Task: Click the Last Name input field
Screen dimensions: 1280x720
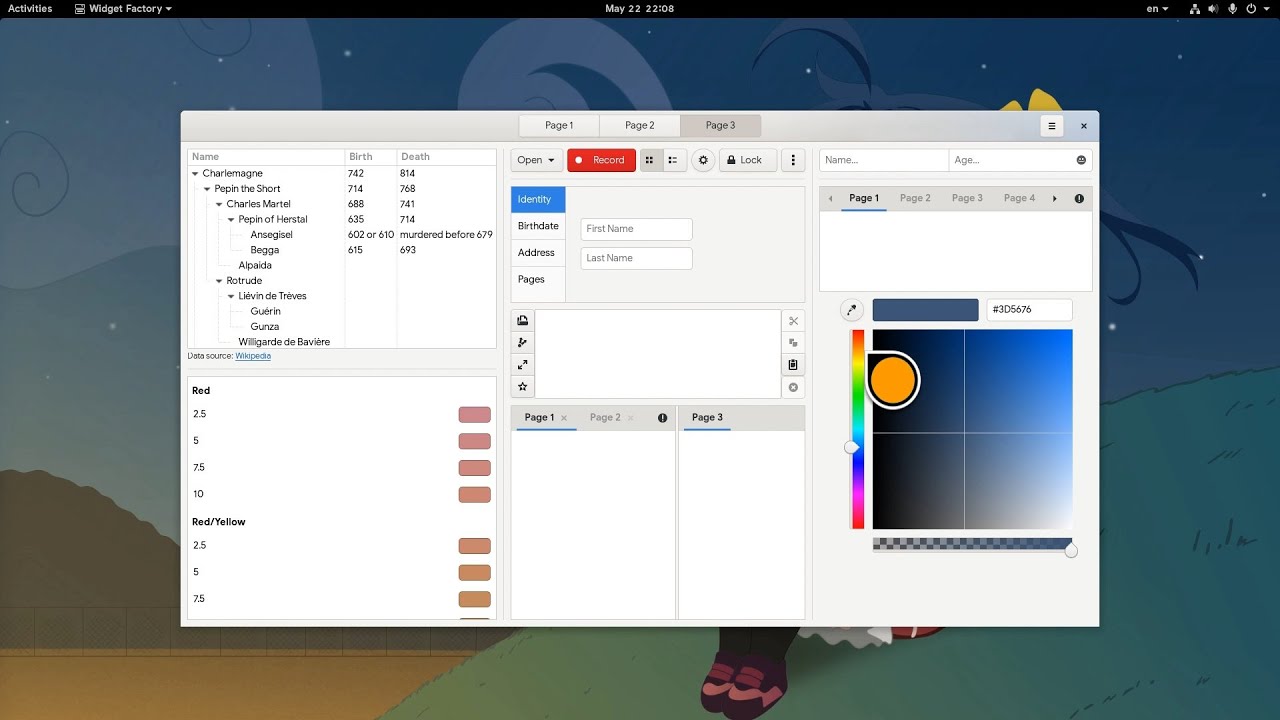Action: coord(636,258)
